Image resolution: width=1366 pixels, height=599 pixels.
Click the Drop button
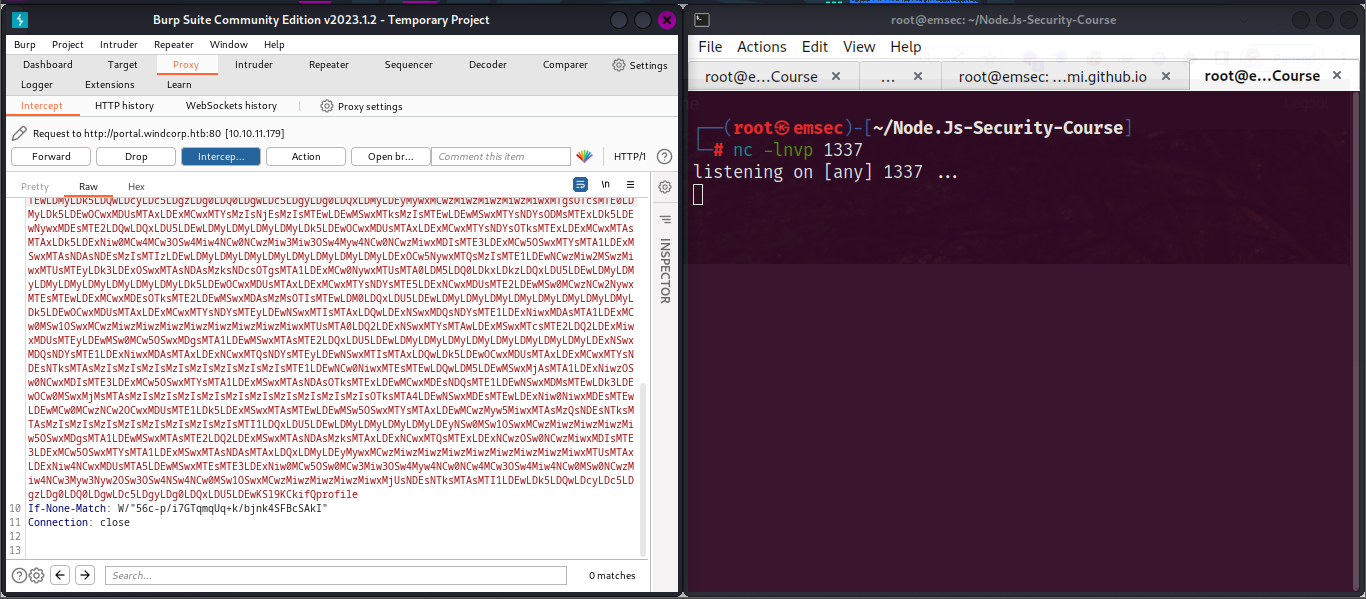tap(136, 157)
